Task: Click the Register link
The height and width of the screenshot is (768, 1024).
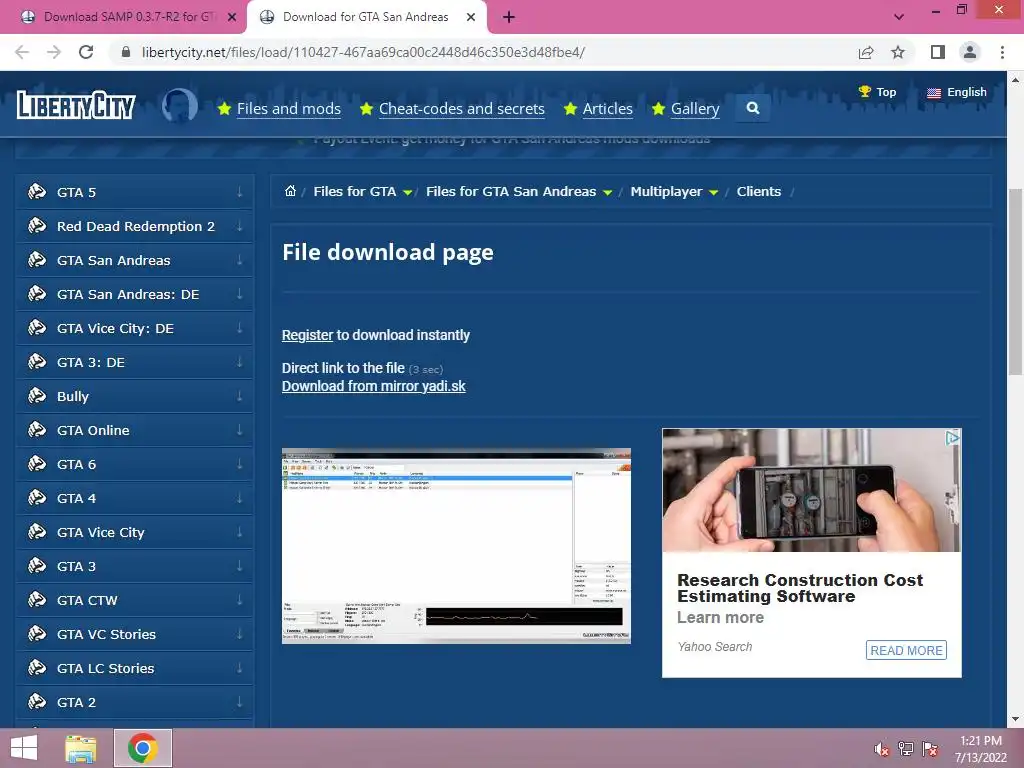Action: click(307, 335)
